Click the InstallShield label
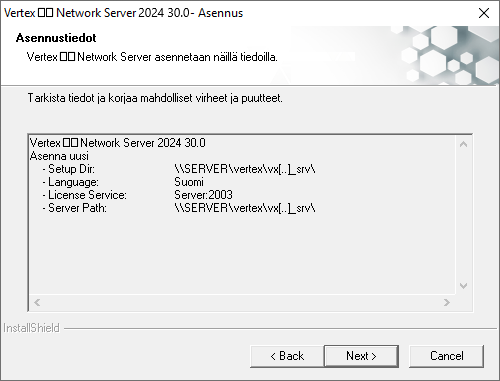This screenshot has width=500, height=381. (x=31, y=328)
